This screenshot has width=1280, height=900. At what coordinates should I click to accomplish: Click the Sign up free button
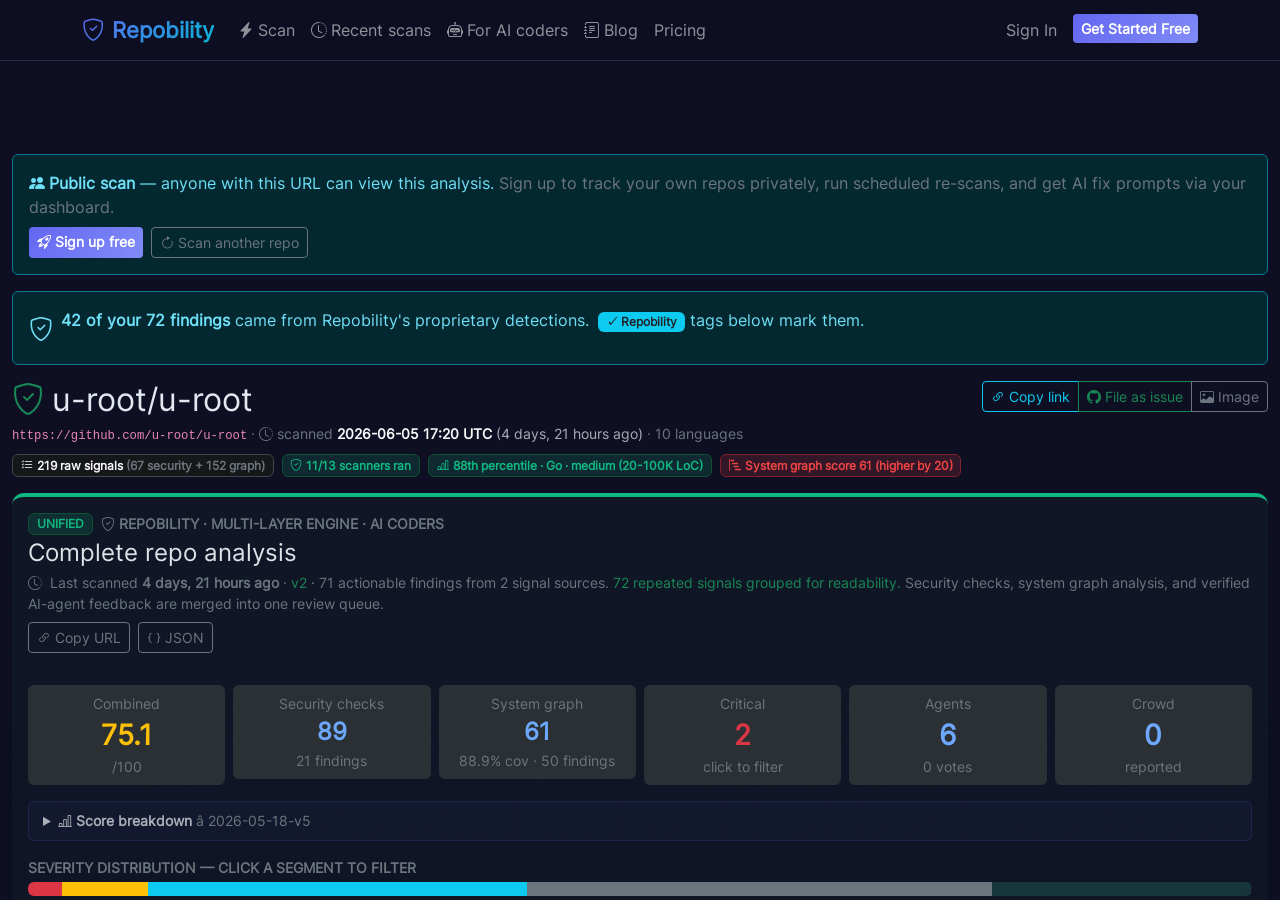[86, 242]
